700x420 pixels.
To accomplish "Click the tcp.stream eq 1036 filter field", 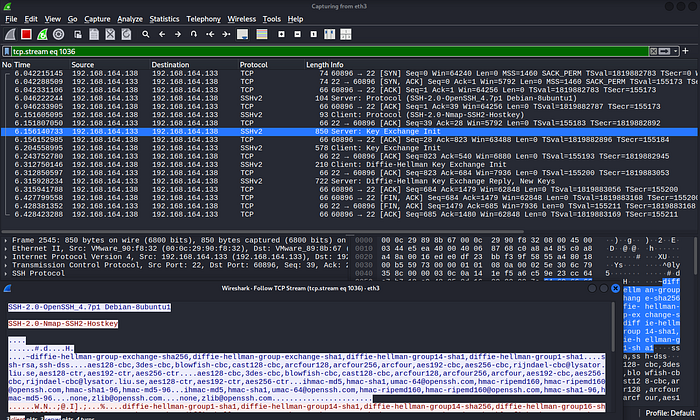I will click(x=329, y=51).
